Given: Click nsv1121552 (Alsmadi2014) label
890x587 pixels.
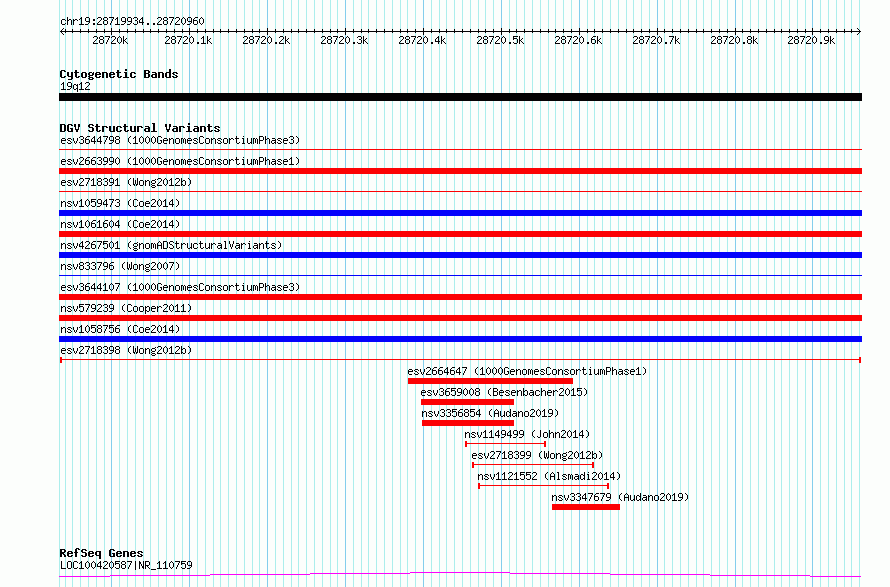Looking at the screenshot, I should click(549, 476).
